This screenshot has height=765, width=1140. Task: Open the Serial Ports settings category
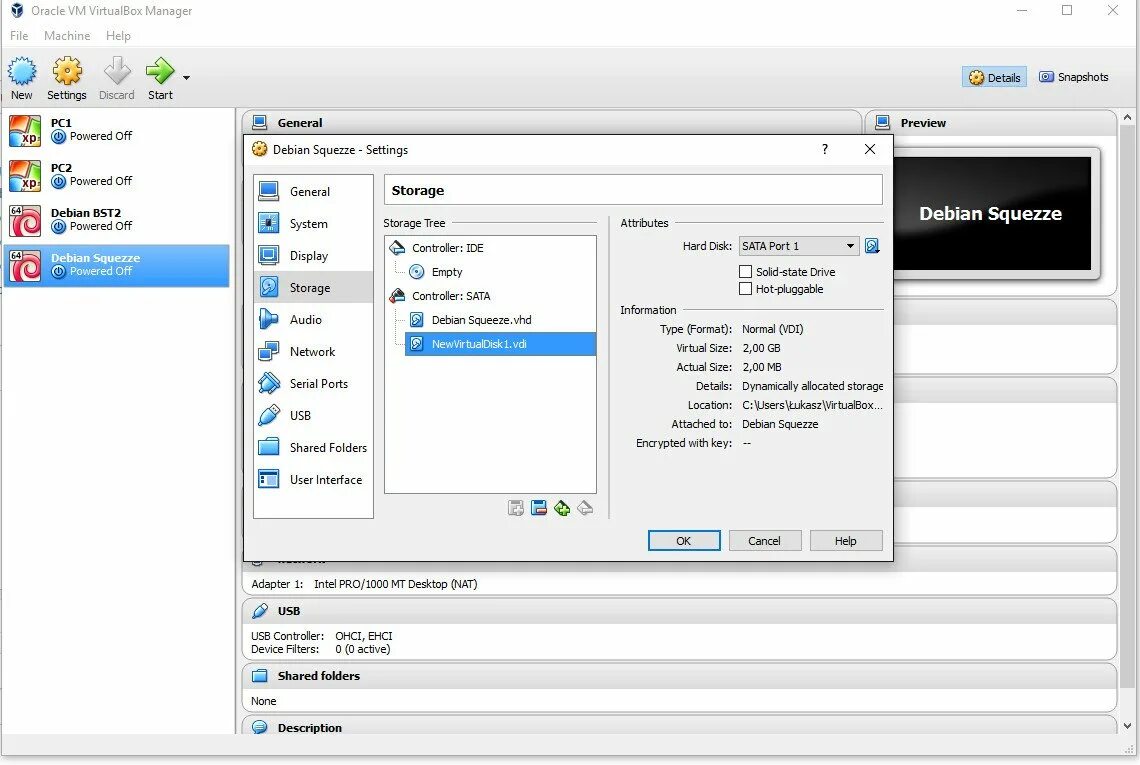point(313,383)
